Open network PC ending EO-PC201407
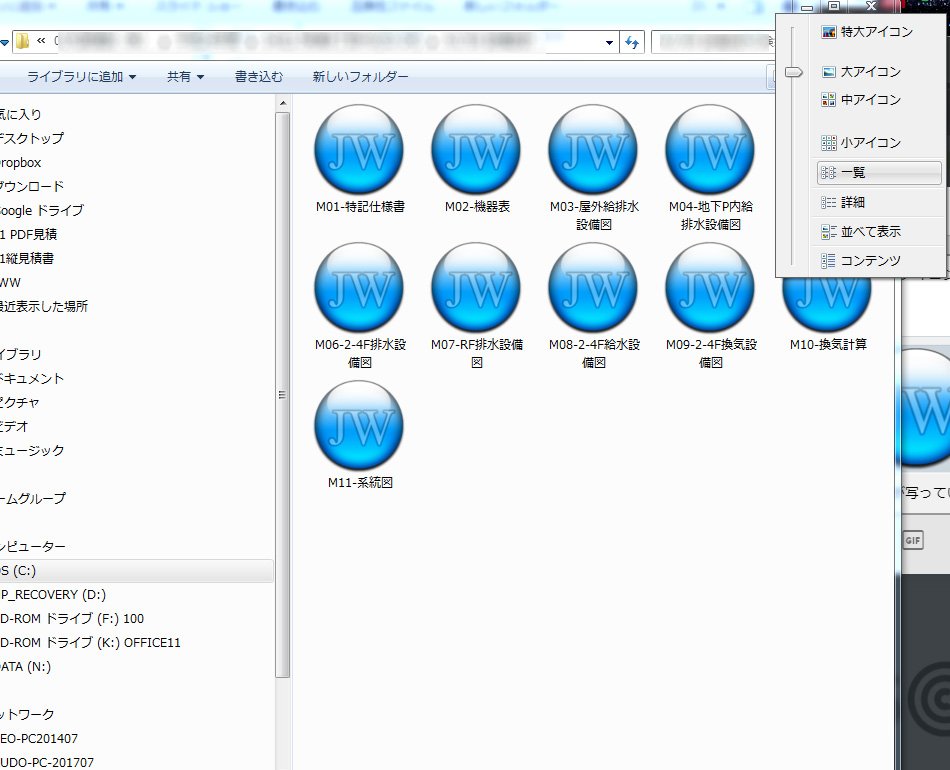The image size is (950, 770). 39,738
